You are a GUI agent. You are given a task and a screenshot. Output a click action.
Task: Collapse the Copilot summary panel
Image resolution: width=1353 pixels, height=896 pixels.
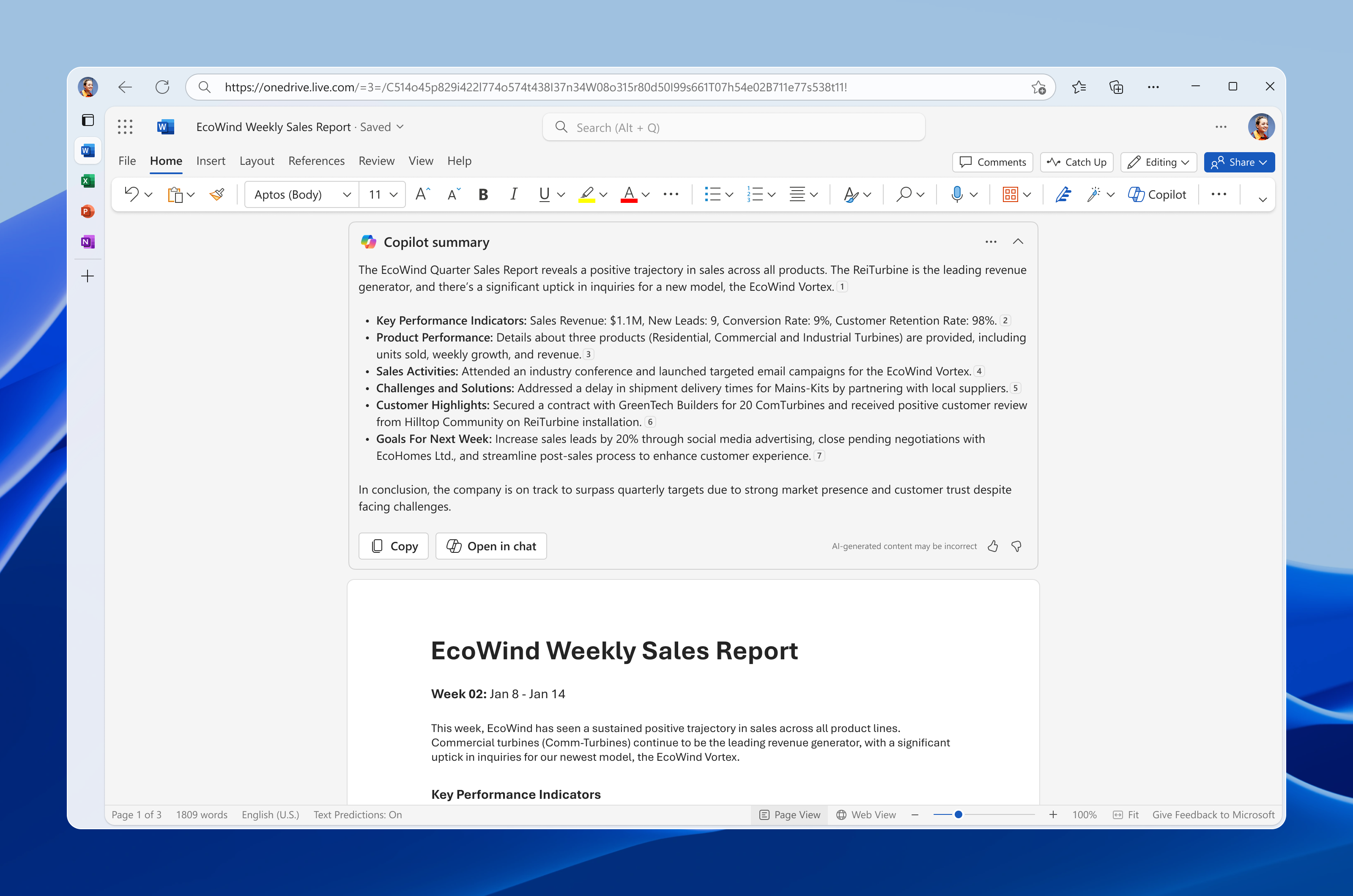[1018, 242]
